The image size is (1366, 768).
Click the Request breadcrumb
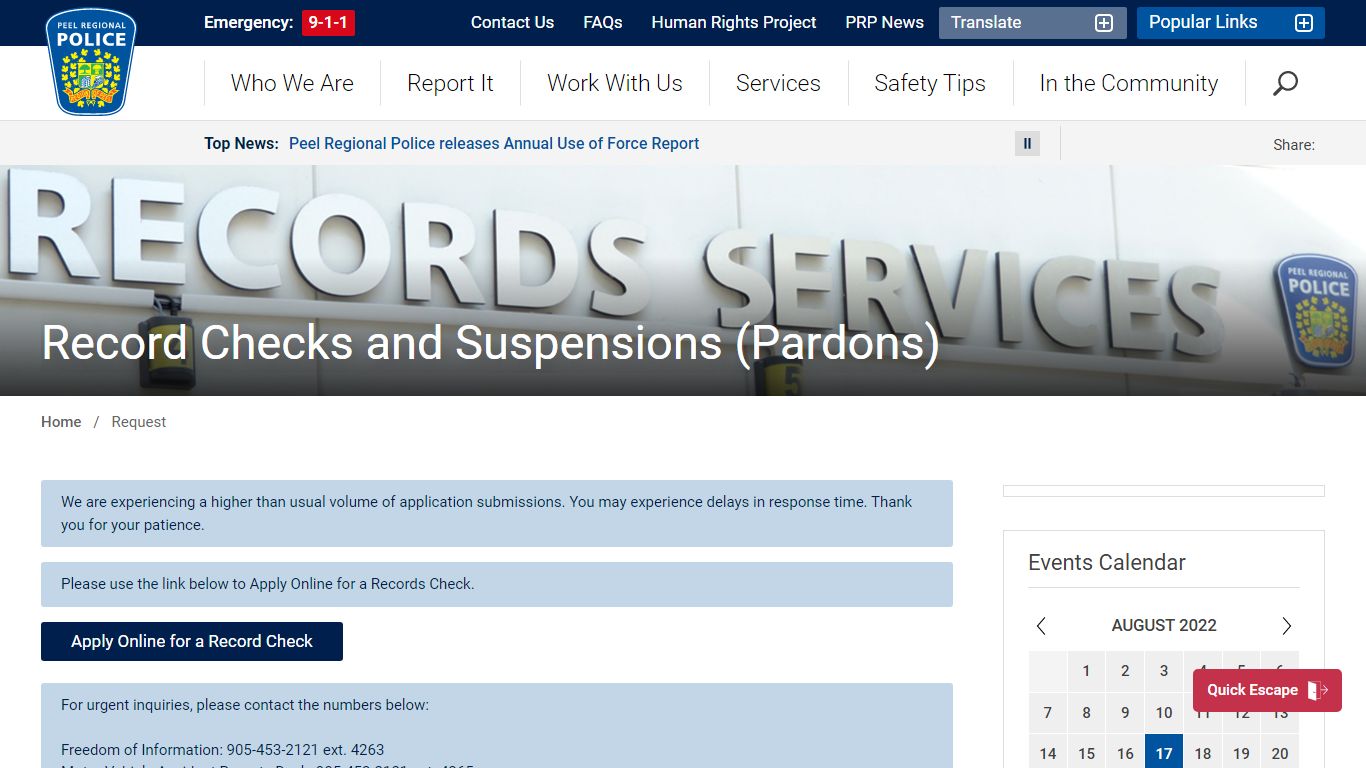pyautogui.click(x=139, y=422)
